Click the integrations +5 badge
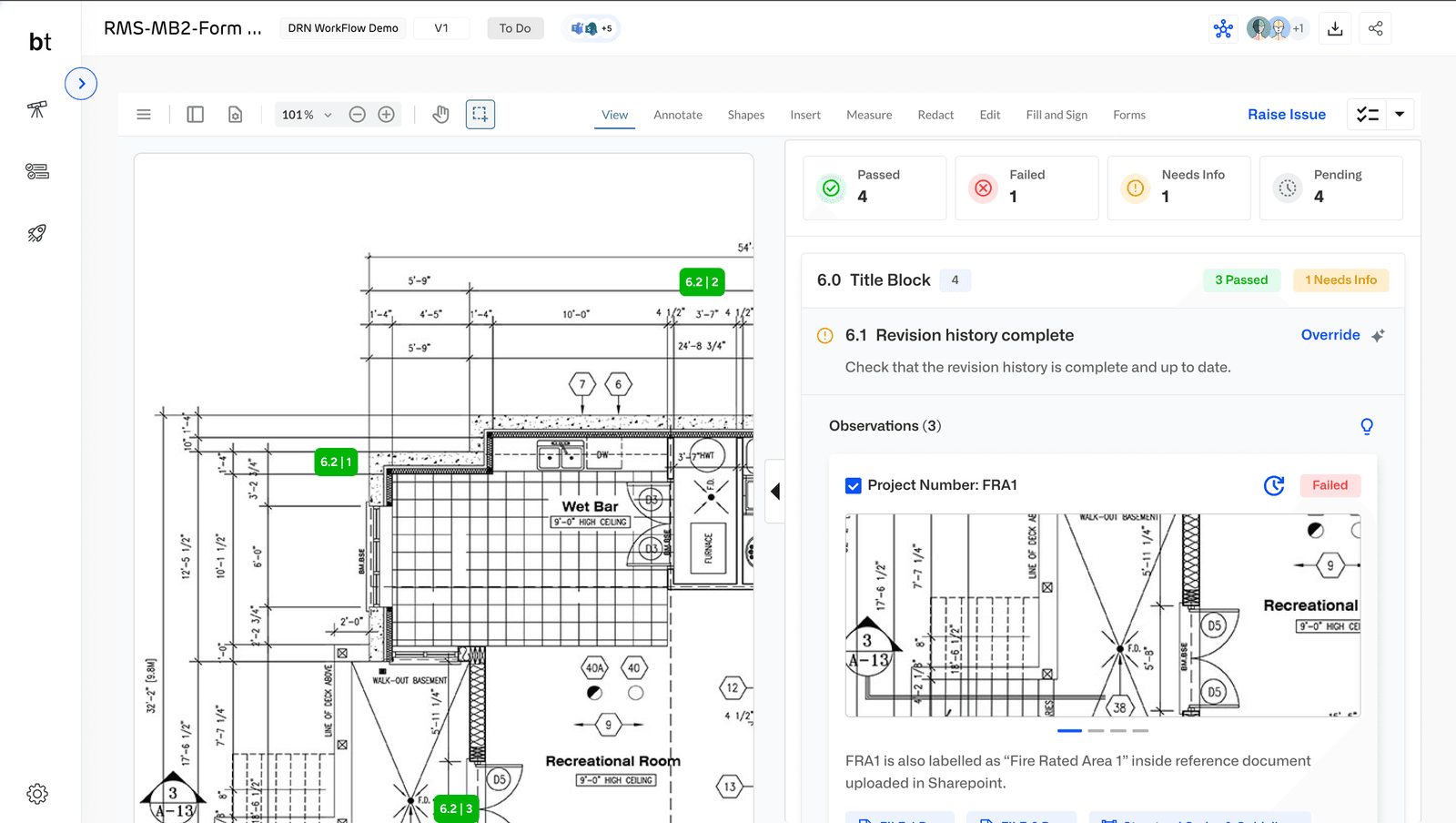The image size is (1456, 823). 591,28
